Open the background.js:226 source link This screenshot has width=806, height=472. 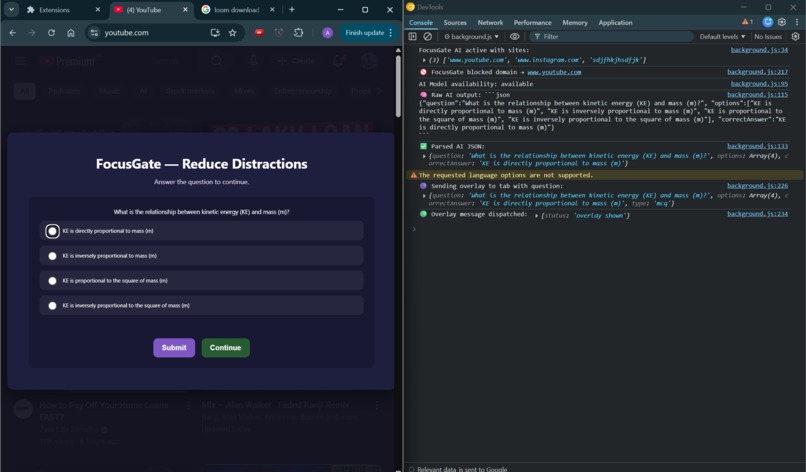coord(757,186)
